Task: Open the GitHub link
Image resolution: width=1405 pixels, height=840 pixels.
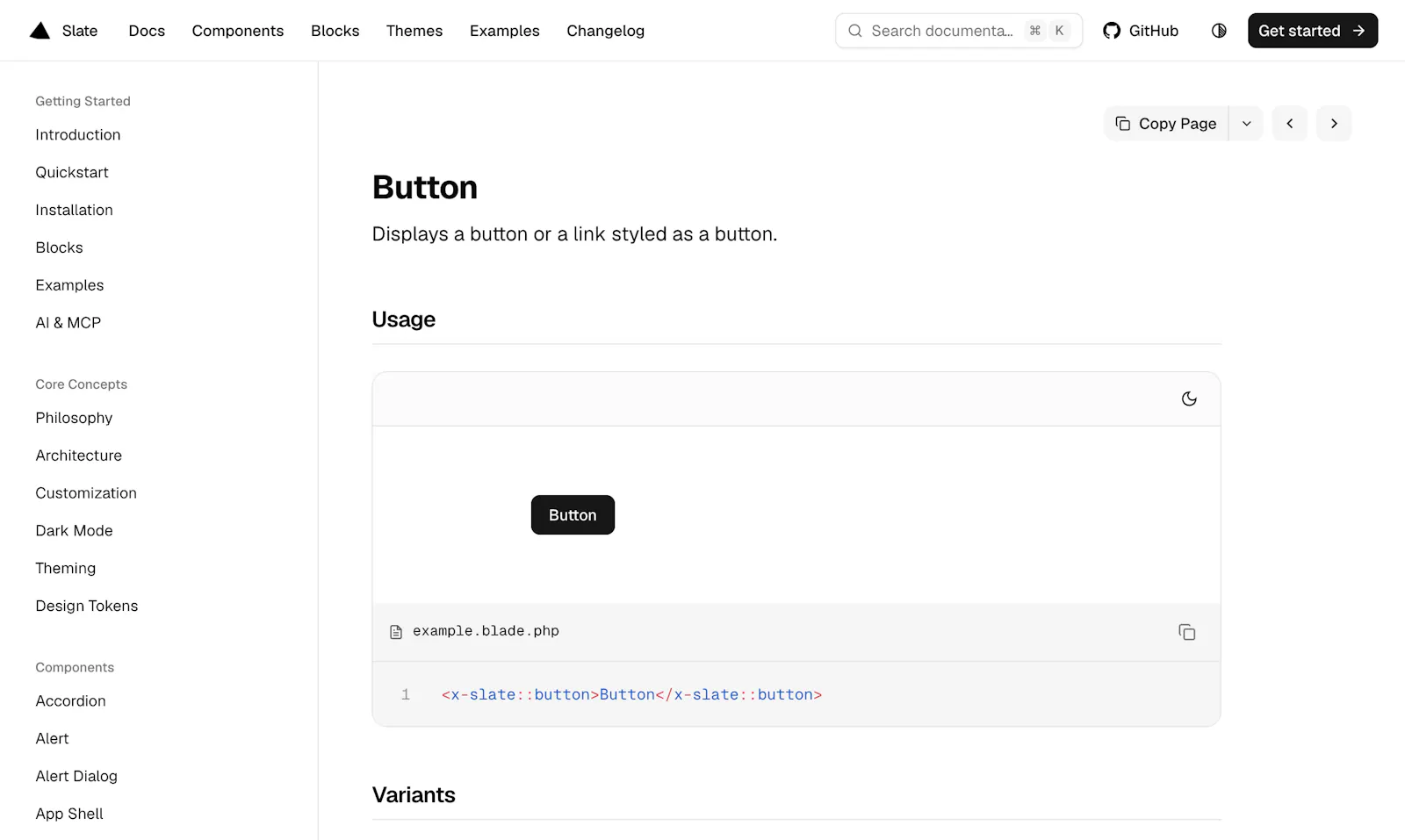Action: (x=1141, y=31)
